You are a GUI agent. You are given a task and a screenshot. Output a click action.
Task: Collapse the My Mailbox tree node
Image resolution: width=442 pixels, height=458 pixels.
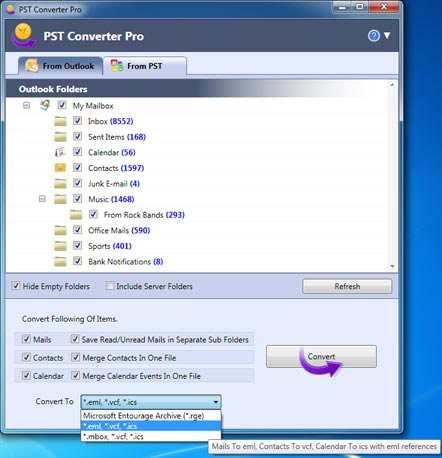point(26,105)
